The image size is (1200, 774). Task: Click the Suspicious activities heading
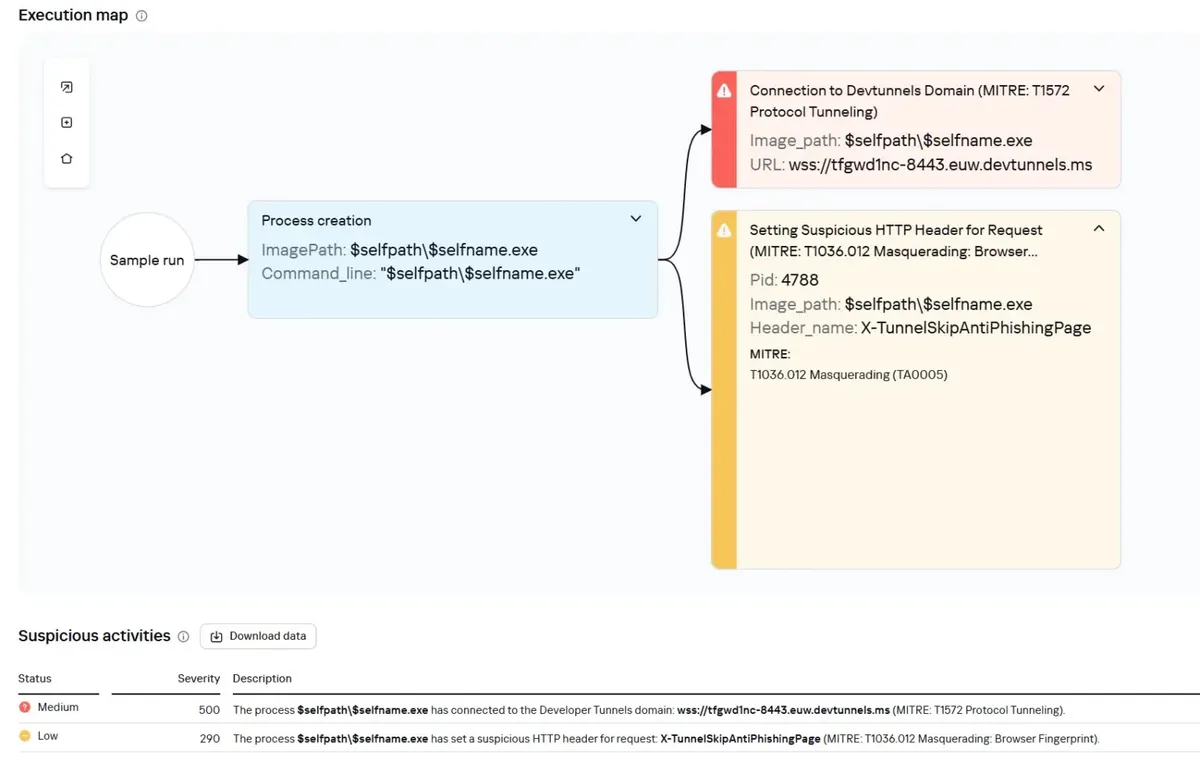point(94,636)
